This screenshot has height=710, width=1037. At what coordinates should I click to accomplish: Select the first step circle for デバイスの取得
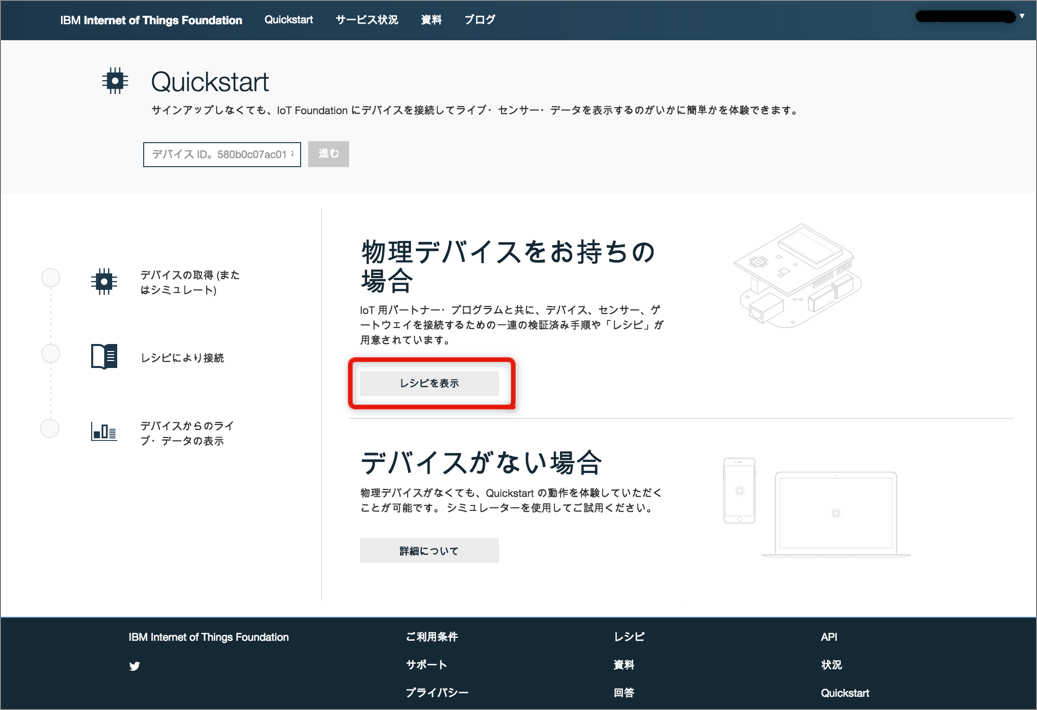pos(50,278)
